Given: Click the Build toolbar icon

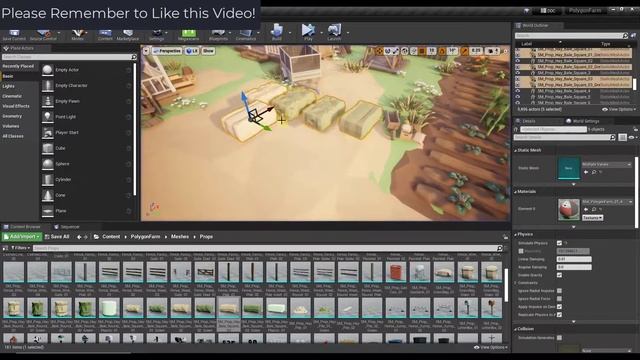Looking at the screenshot, I should coord(277,32).
